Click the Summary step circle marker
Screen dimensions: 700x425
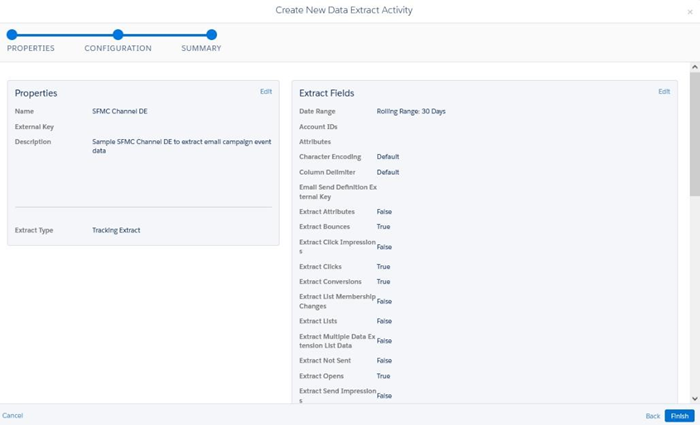[x=211, y=35]
